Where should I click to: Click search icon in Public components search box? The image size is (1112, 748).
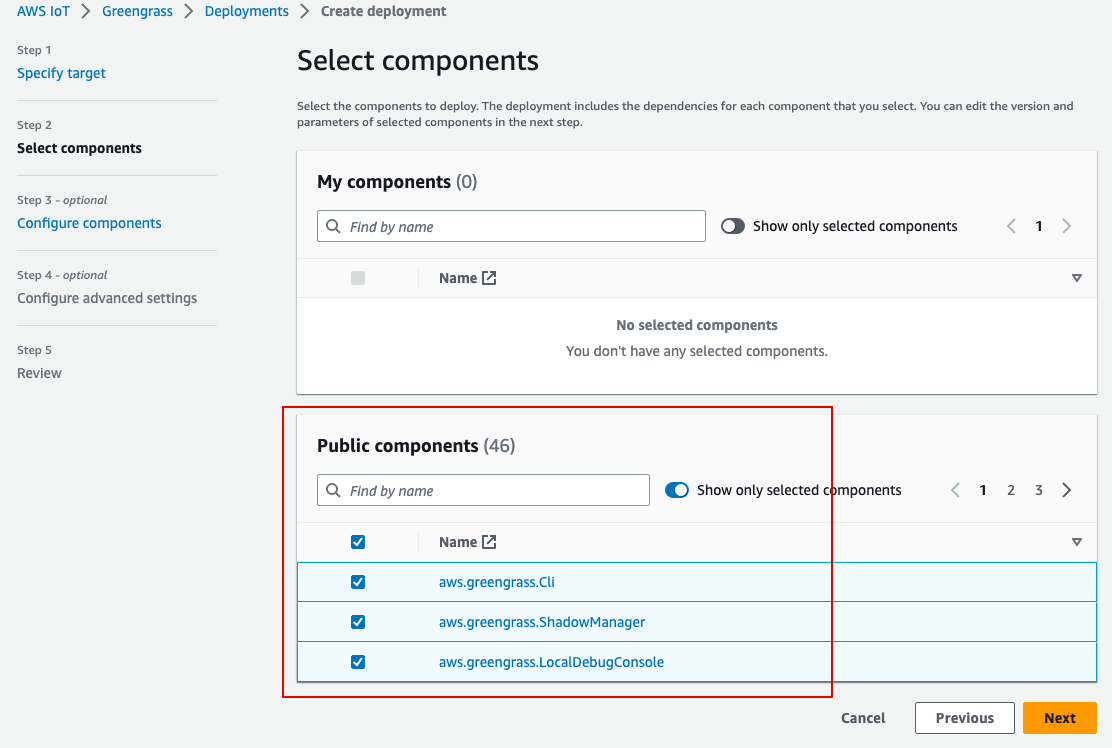(334, 491)
